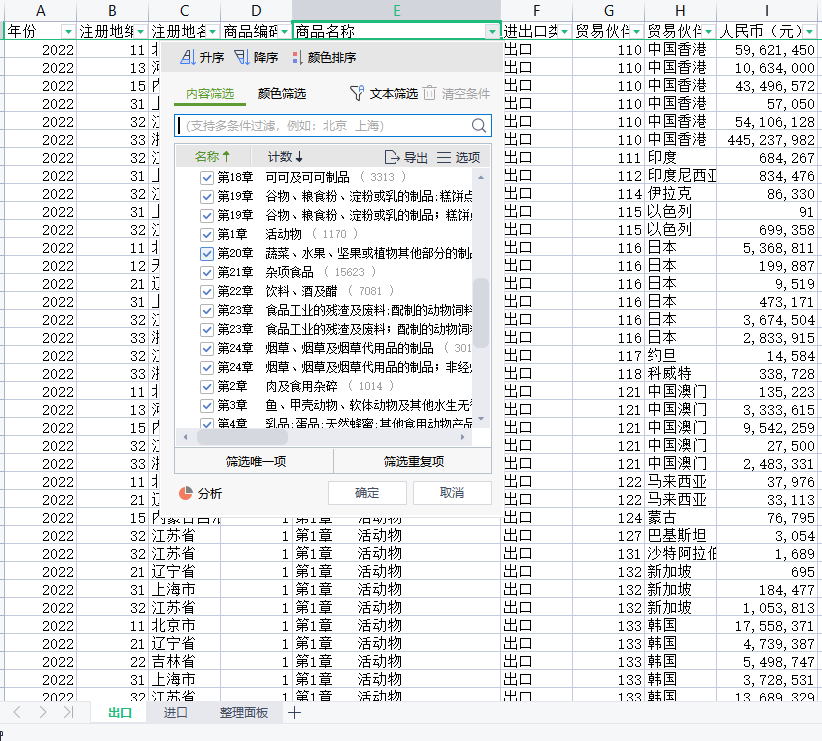Toggle 第3章 鱼、甲壳动物 checkbox
822x741 pixels.
click(207, 406)
